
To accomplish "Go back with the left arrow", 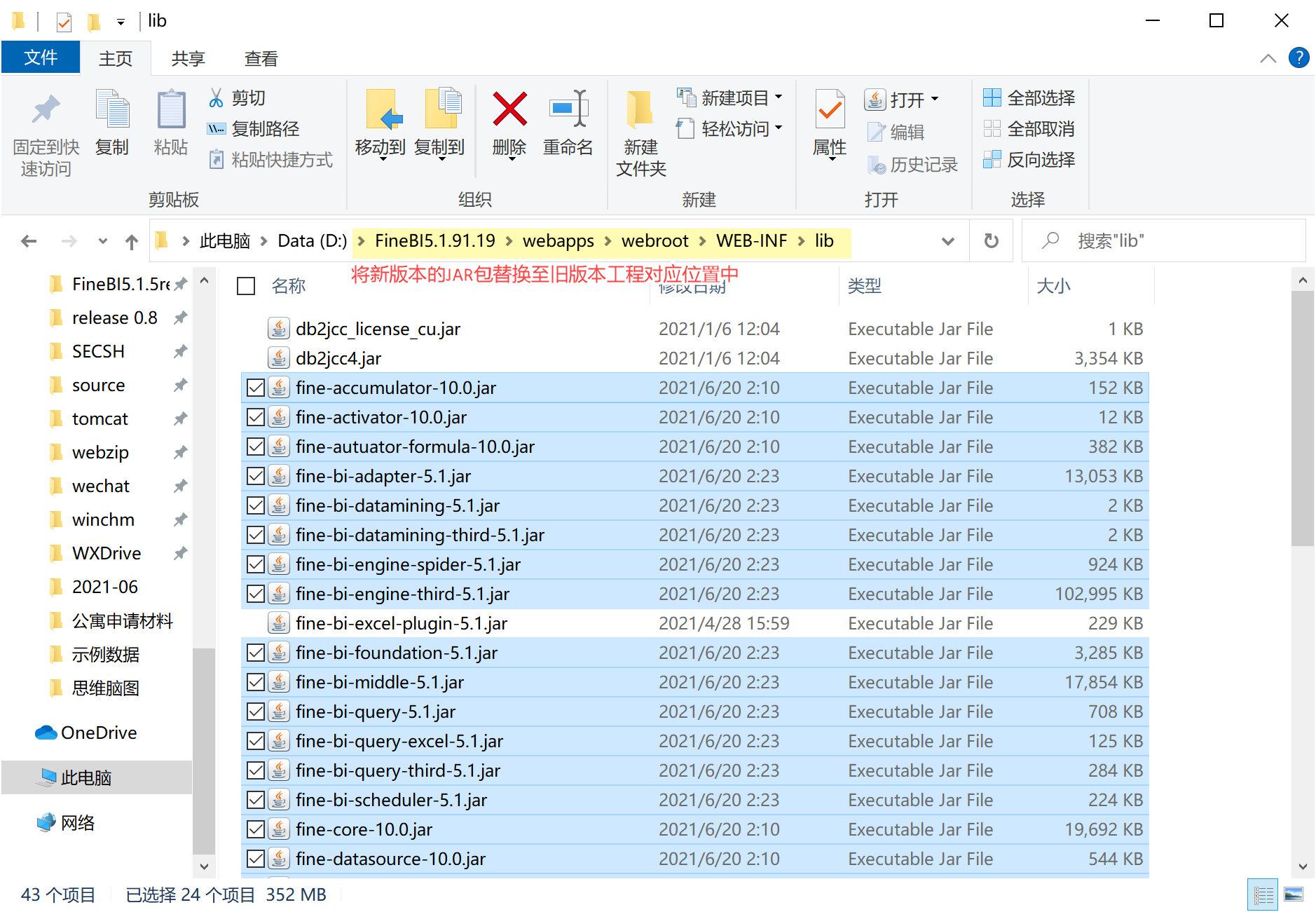I will coord(29,241).
